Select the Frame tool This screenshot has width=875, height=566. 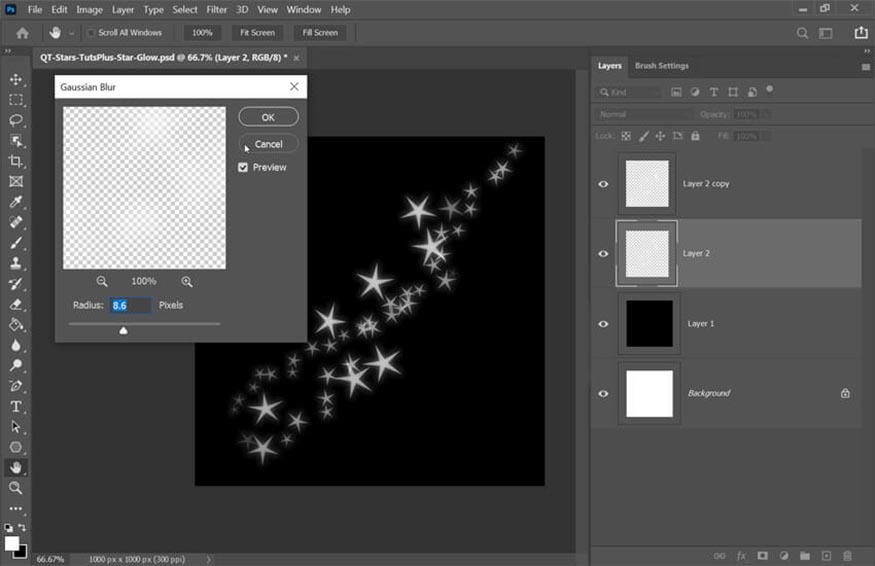[x=16, y=181]
